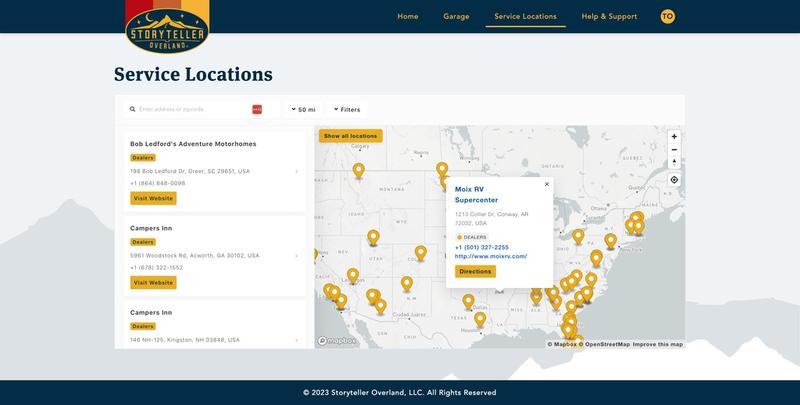The image size is (800, 405).
Task: Open the Mapbox attribution link
Action: (x=562, y=344)
